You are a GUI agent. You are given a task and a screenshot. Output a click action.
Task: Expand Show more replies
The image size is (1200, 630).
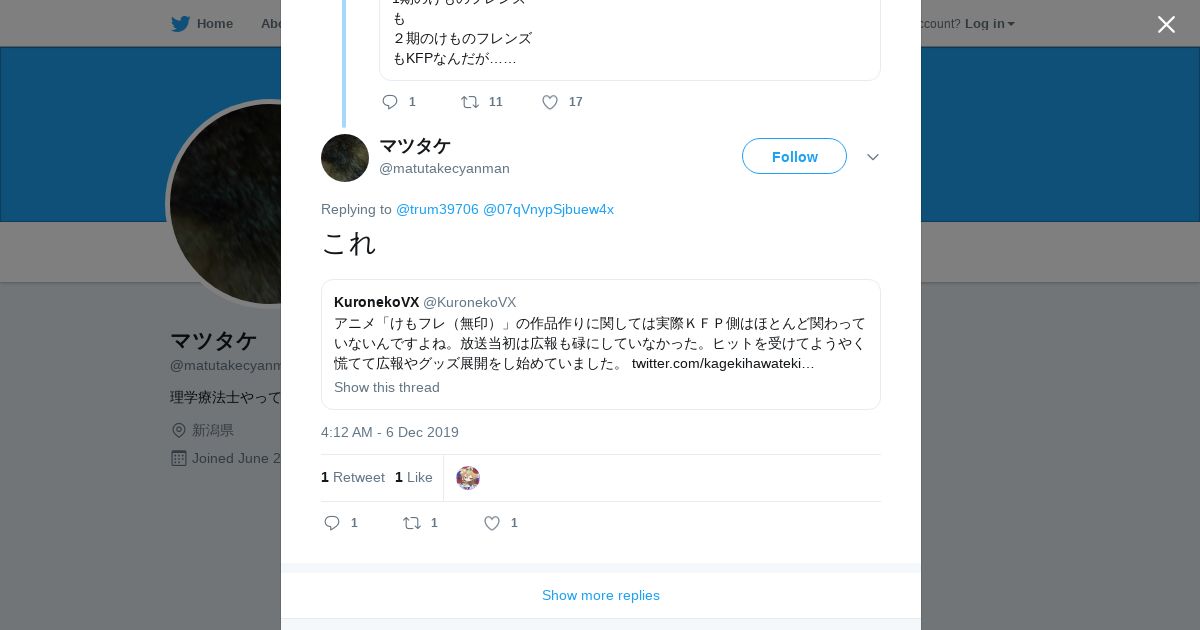tap(600, 595)
